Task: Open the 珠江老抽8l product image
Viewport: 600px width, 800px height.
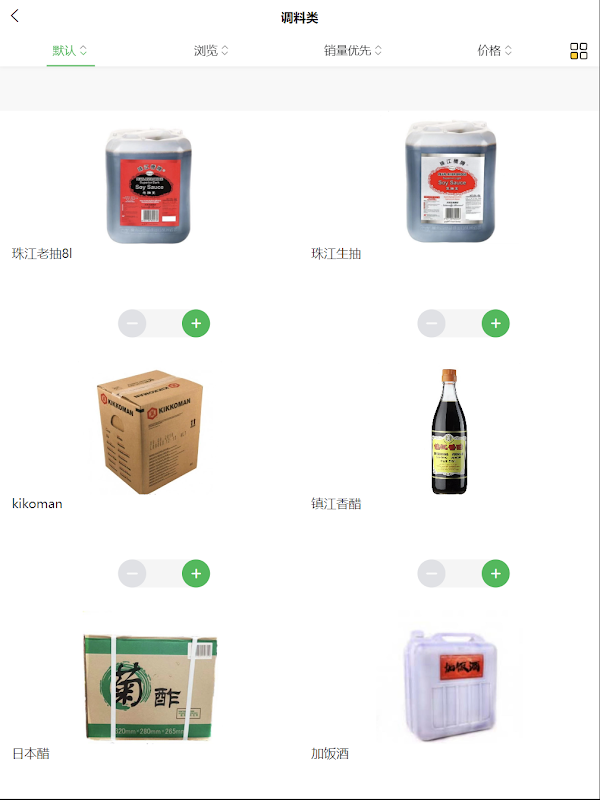Action: click(x=148, y=185)
